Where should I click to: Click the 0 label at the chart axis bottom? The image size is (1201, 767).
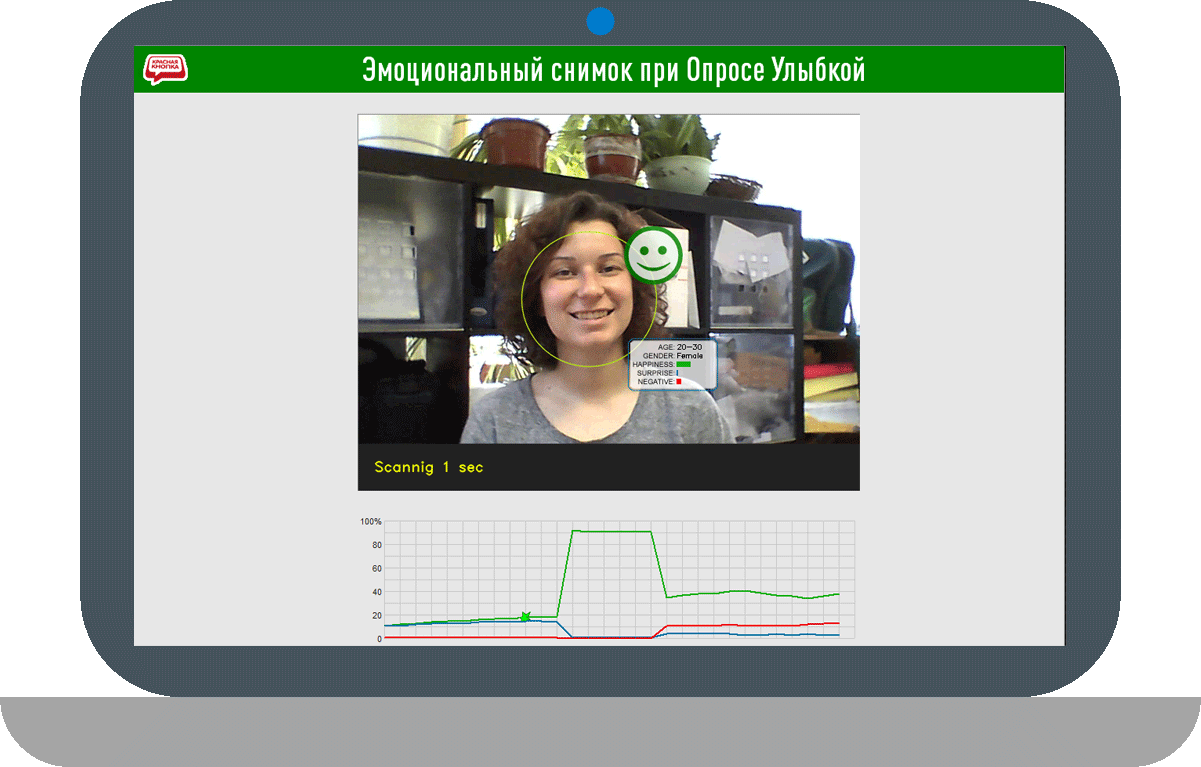379,638
